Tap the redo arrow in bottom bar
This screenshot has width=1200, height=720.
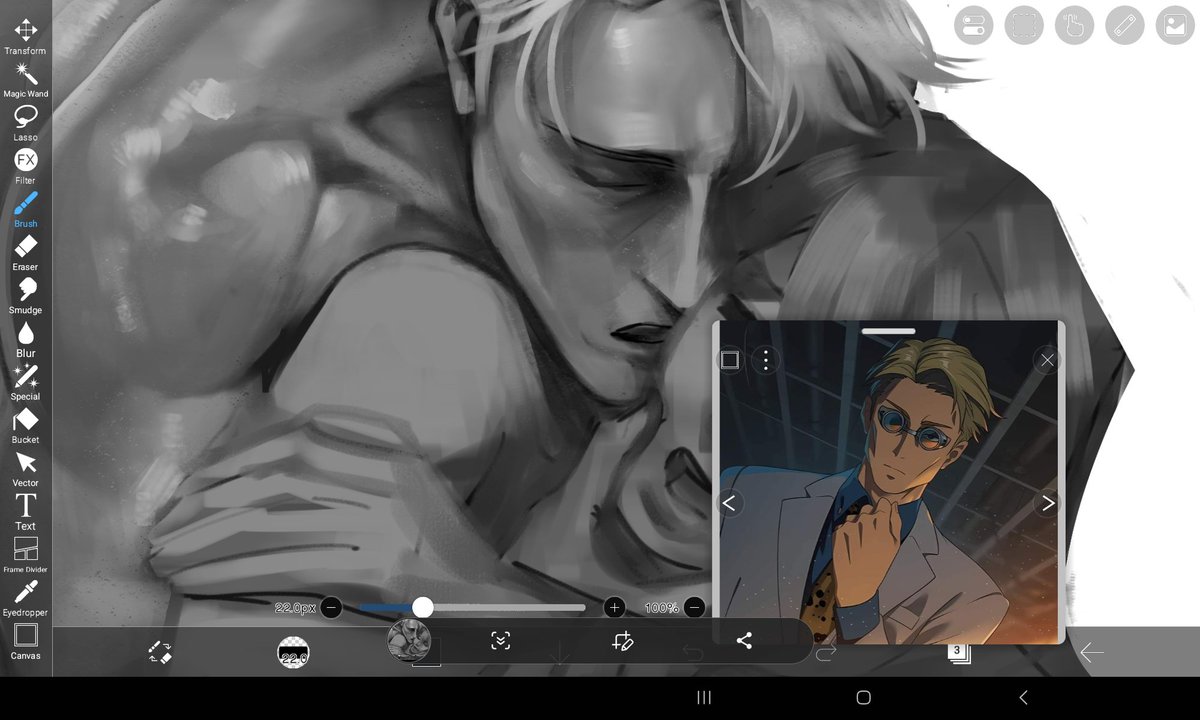tap(825, 653)
